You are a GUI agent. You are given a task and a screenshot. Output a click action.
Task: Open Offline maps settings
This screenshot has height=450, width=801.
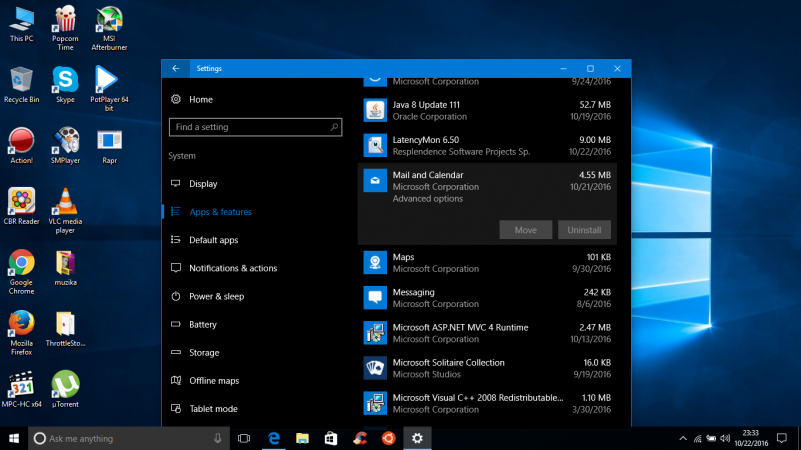[214, 381]
